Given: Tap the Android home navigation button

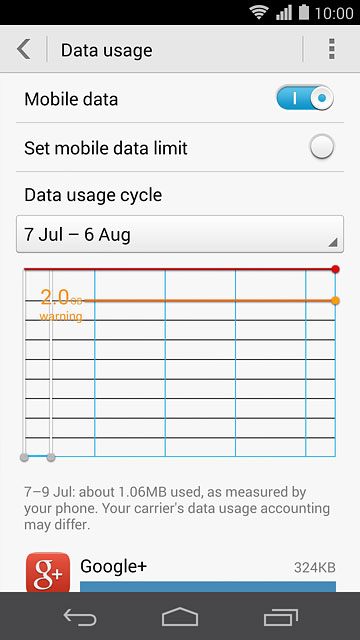Looking at the screenshot, I should pos(180,617).
